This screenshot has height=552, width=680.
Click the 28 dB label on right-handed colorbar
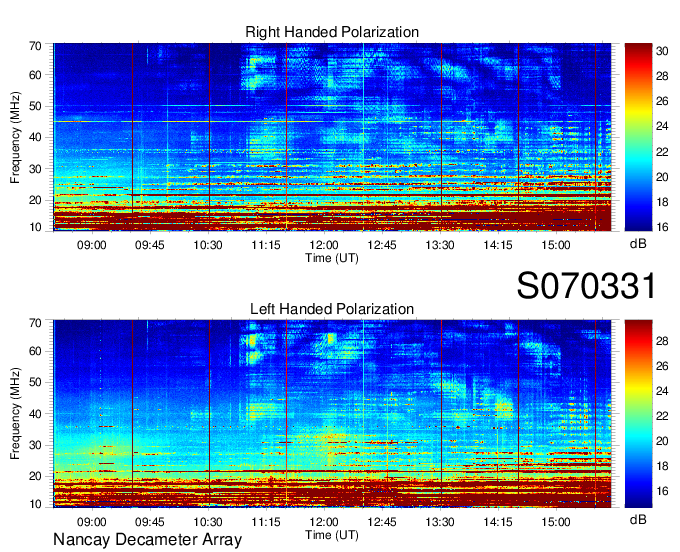[662, 77]
